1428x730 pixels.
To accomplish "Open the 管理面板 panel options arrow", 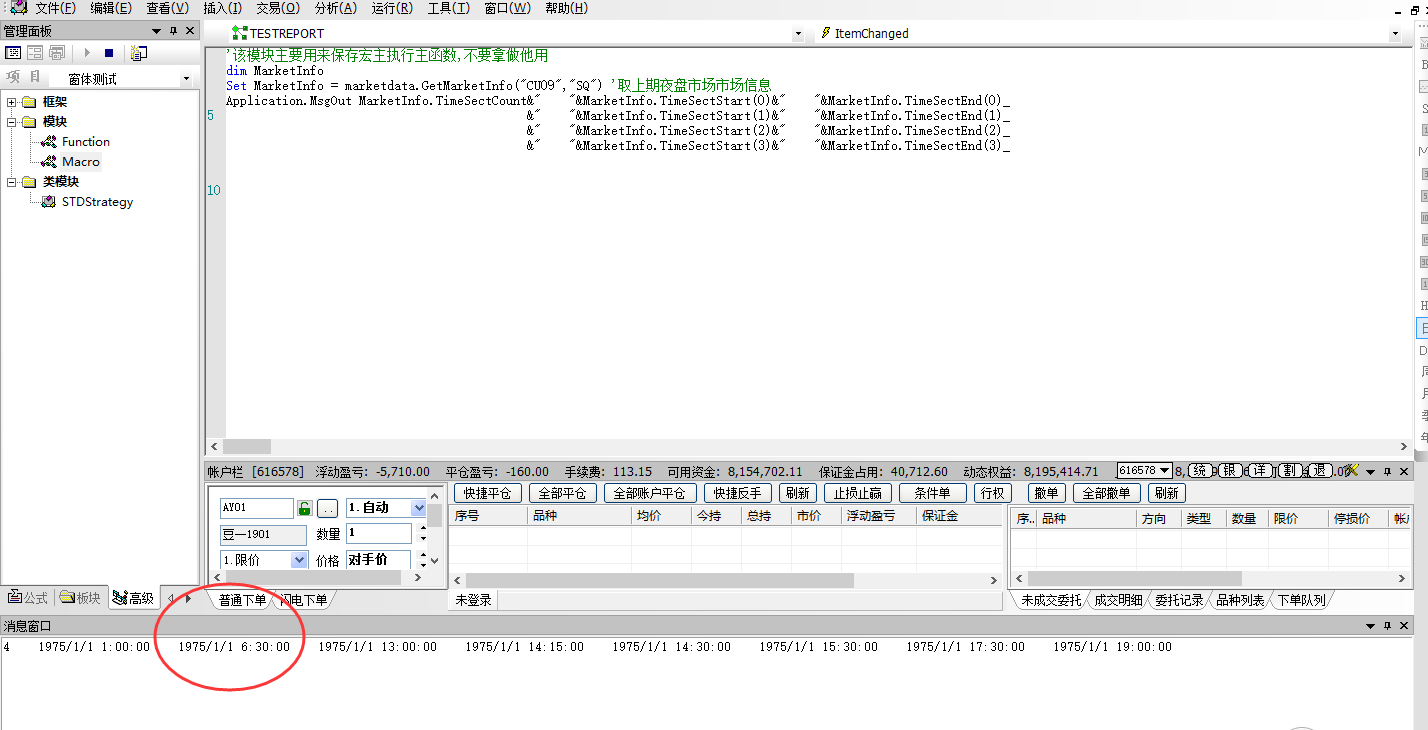I will tap(156, 32).
